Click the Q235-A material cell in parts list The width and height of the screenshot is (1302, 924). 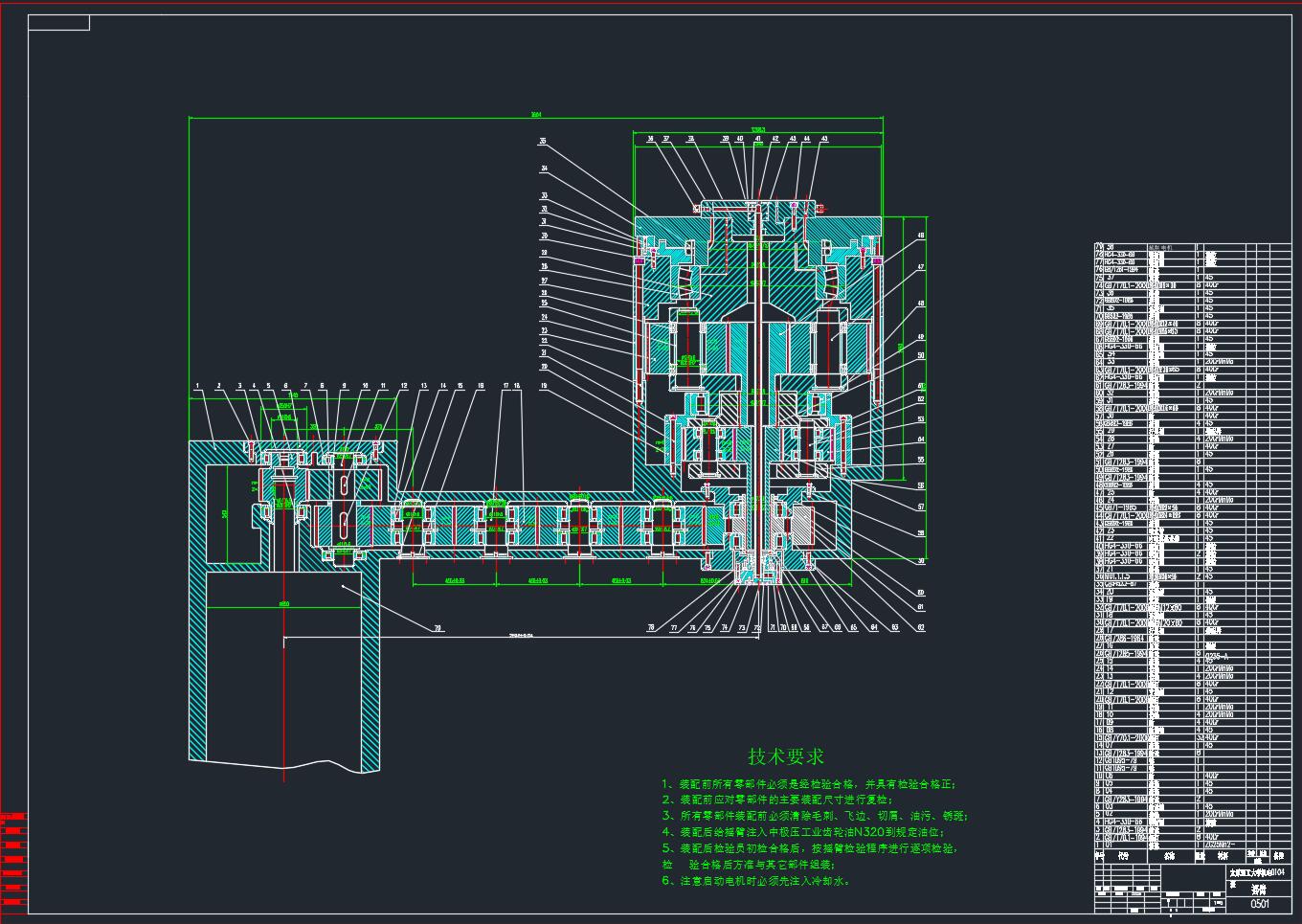[1216, 654]
